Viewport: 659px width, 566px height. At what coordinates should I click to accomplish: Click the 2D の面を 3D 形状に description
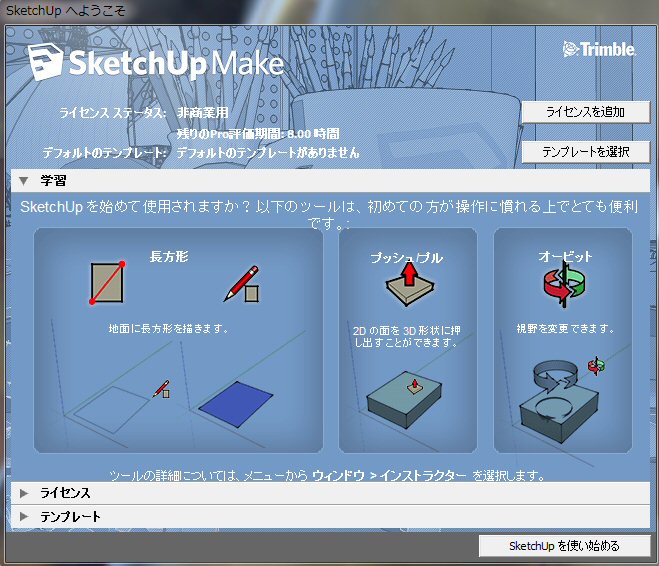pyautogui.click(x=406, y=336)
